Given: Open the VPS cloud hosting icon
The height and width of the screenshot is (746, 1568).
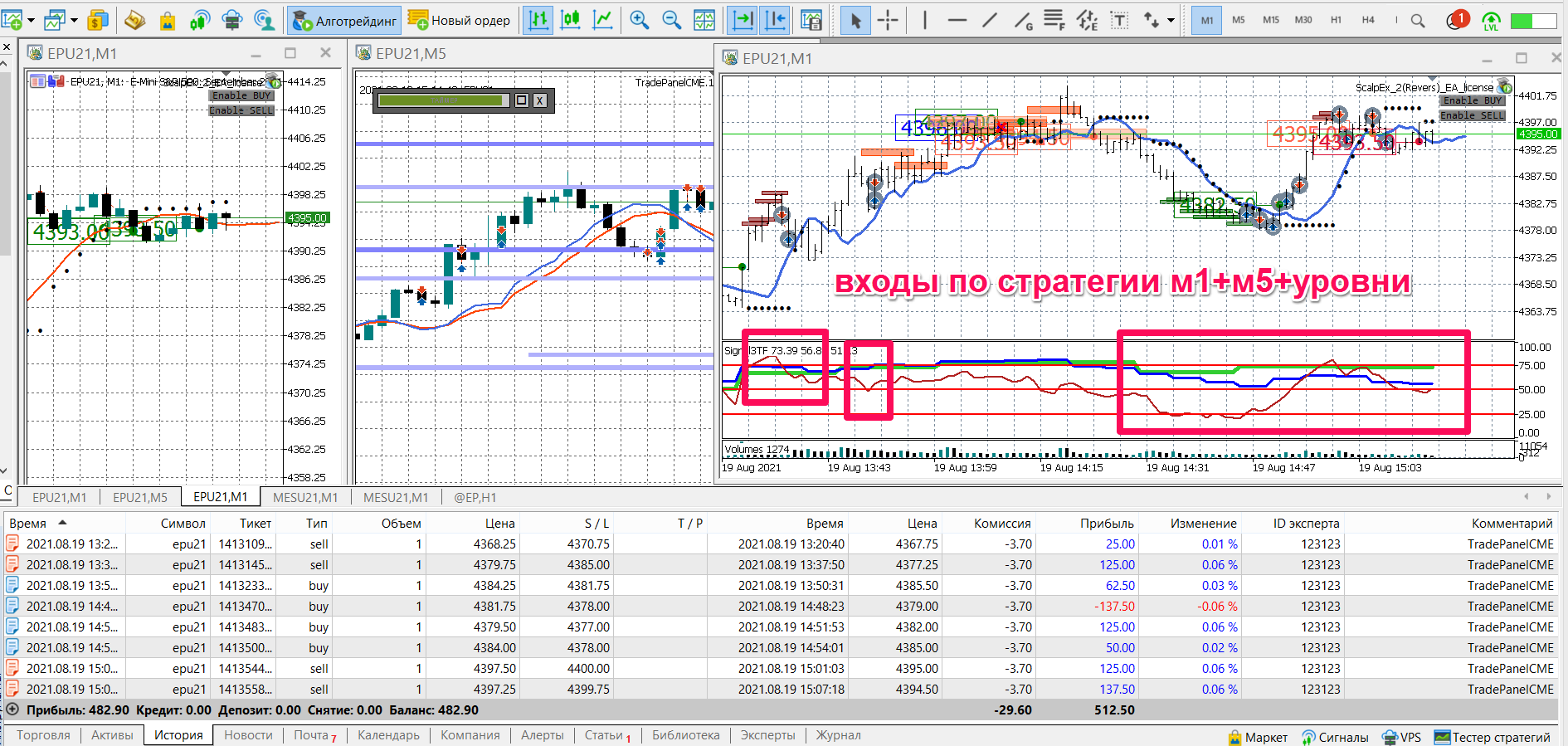Looking at the screenshot, I should [232, 20].
